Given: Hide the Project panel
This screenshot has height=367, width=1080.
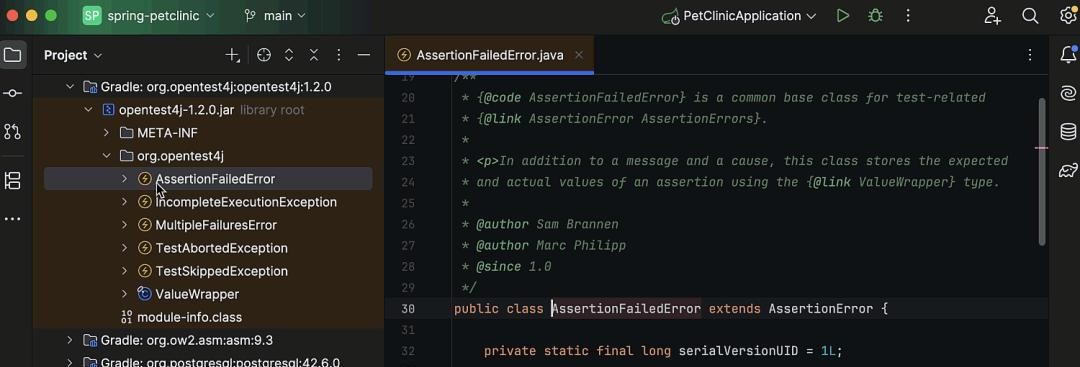Looking at the screenshot, I should 364,55.
